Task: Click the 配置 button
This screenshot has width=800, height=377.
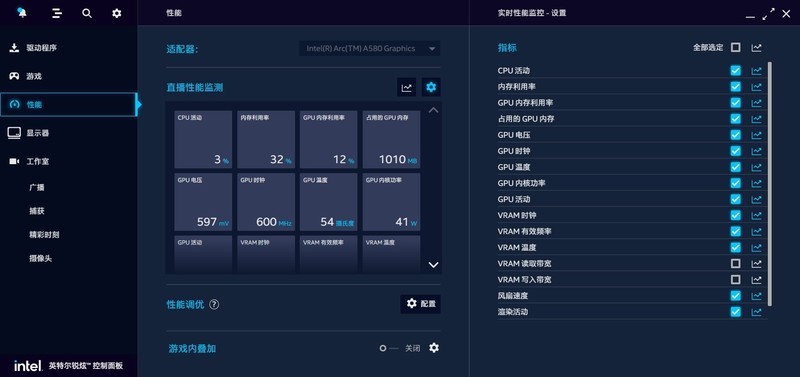Action: tap(420, 304)
